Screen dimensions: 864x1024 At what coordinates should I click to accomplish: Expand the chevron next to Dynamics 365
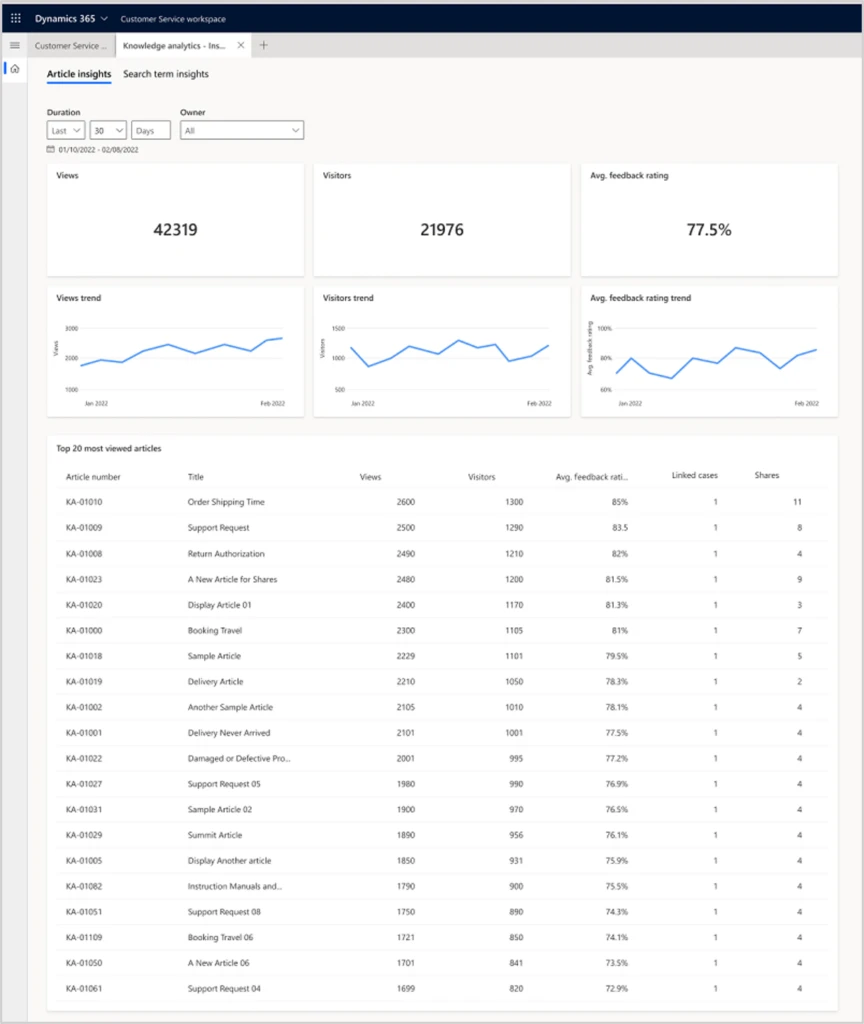(103, 17)
